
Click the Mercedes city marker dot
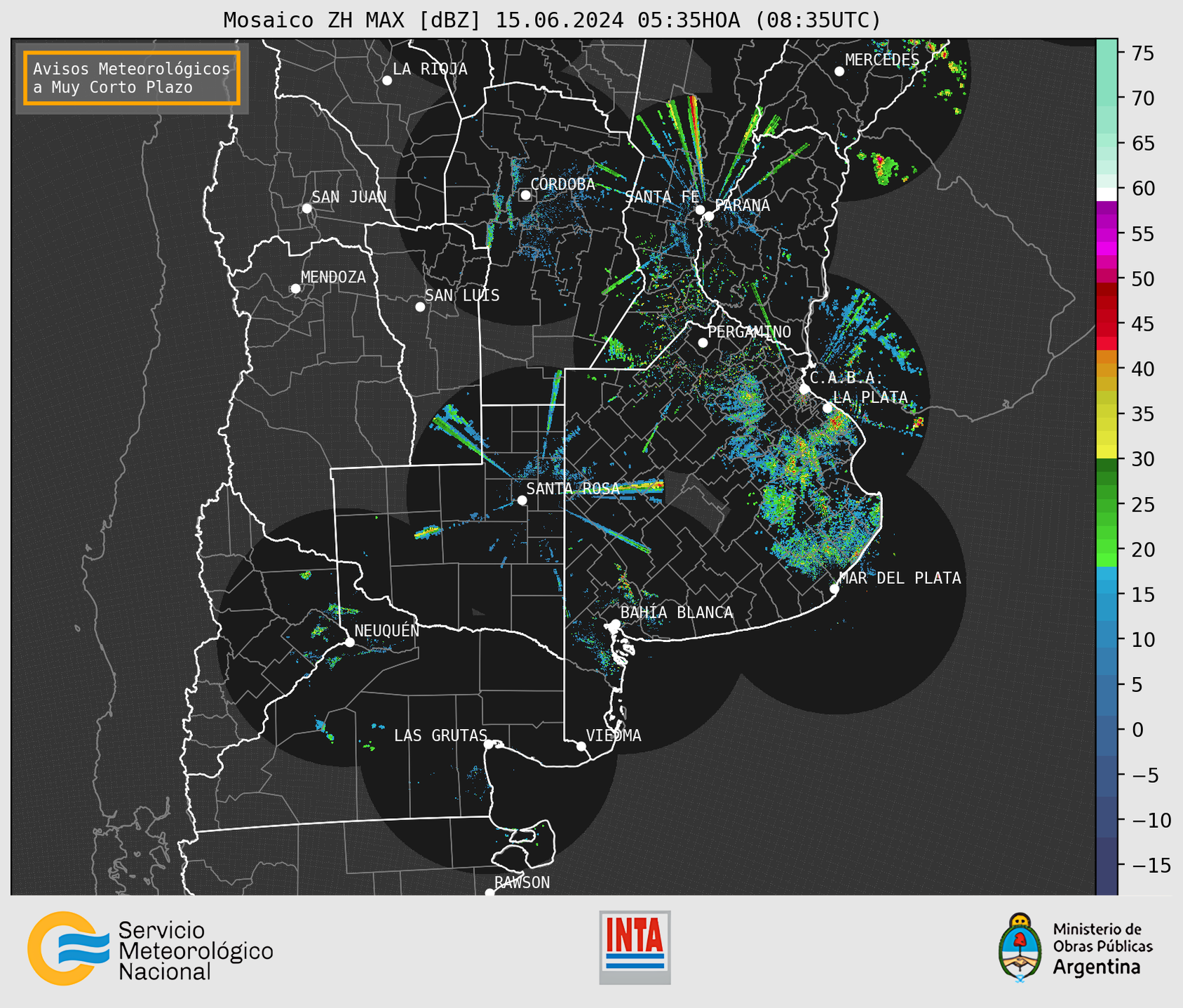[x=839, y=71]
